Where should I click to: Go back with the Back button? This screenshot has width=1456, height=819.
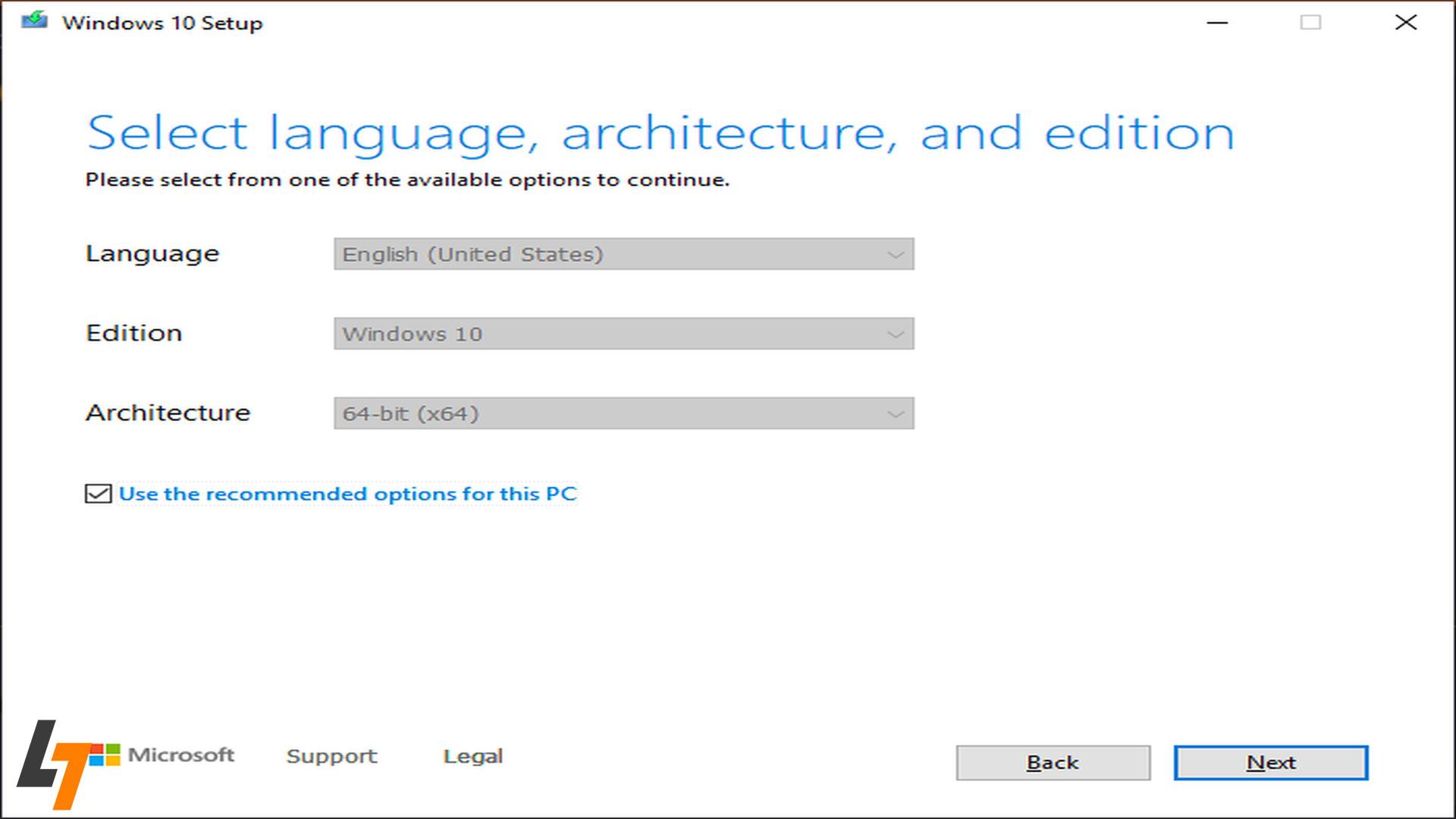(x=1053, y=762)
